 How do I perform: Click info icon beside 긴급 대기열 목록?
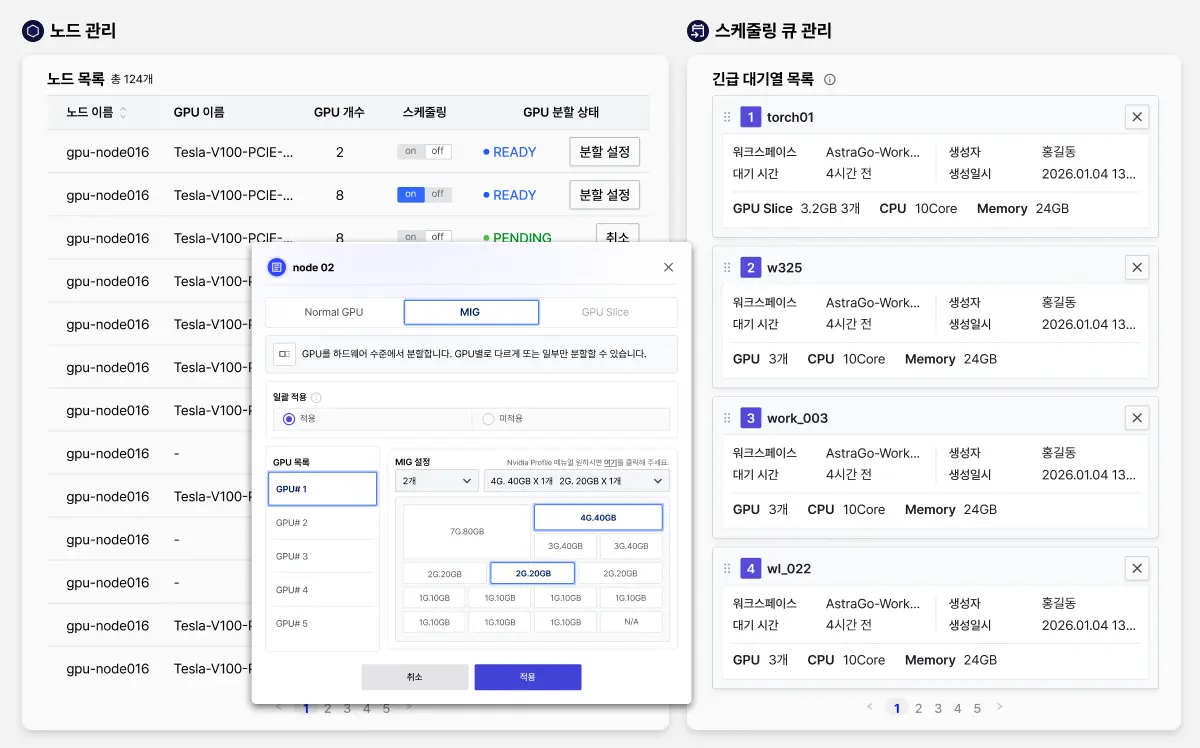click(x=829, y=80)
